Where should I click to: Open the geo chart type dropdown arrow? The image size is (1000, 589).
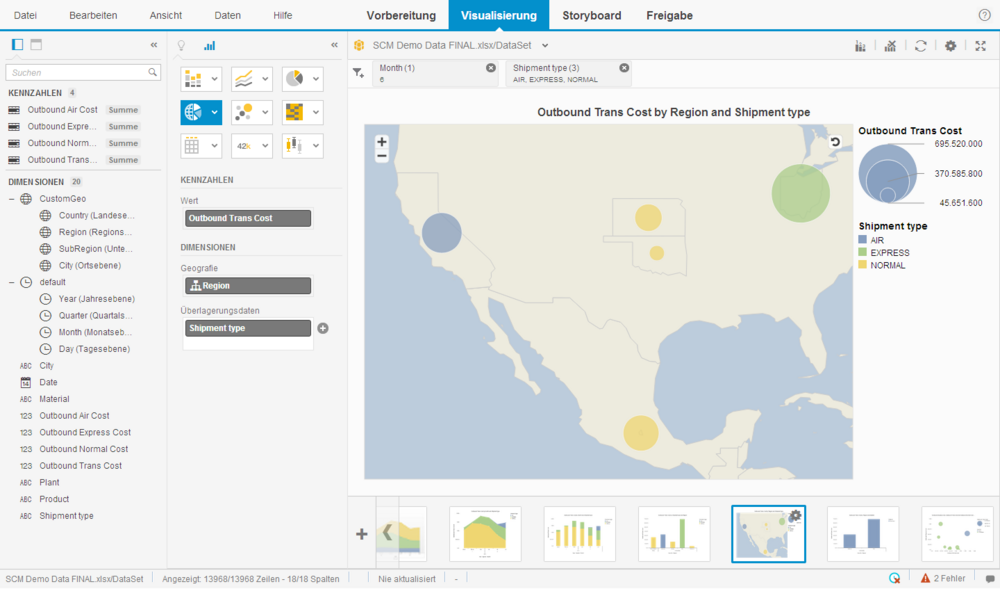coord(214,112)
